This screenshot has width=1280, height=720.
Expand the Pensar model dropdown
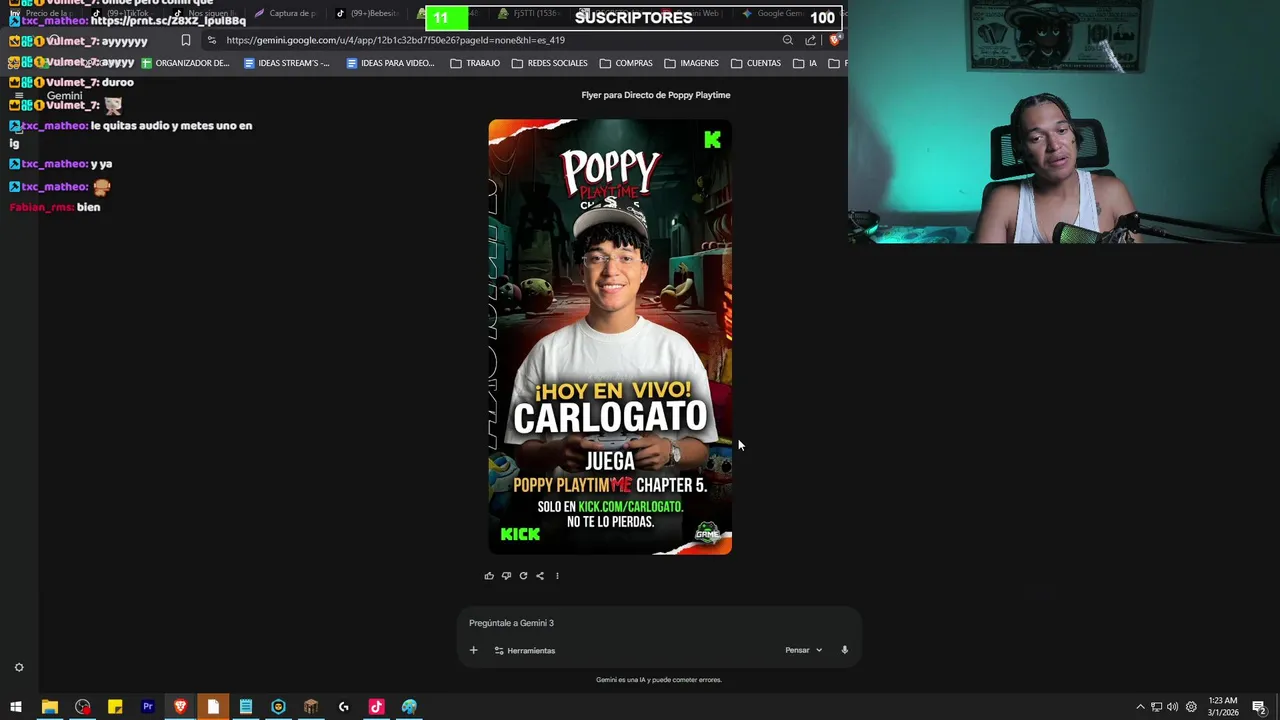click(x=804, y=650)
